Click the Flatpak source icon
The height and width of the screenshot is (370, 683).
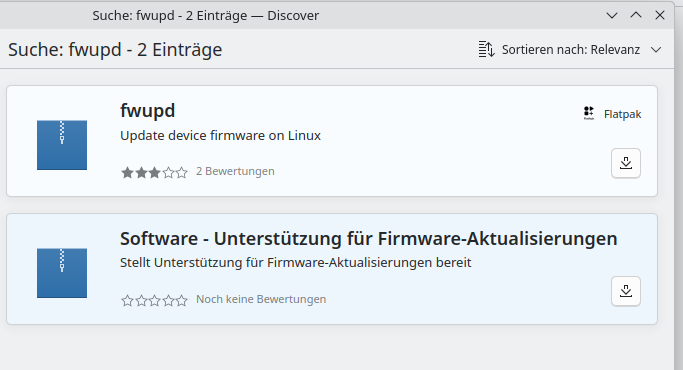click(589, 113)
